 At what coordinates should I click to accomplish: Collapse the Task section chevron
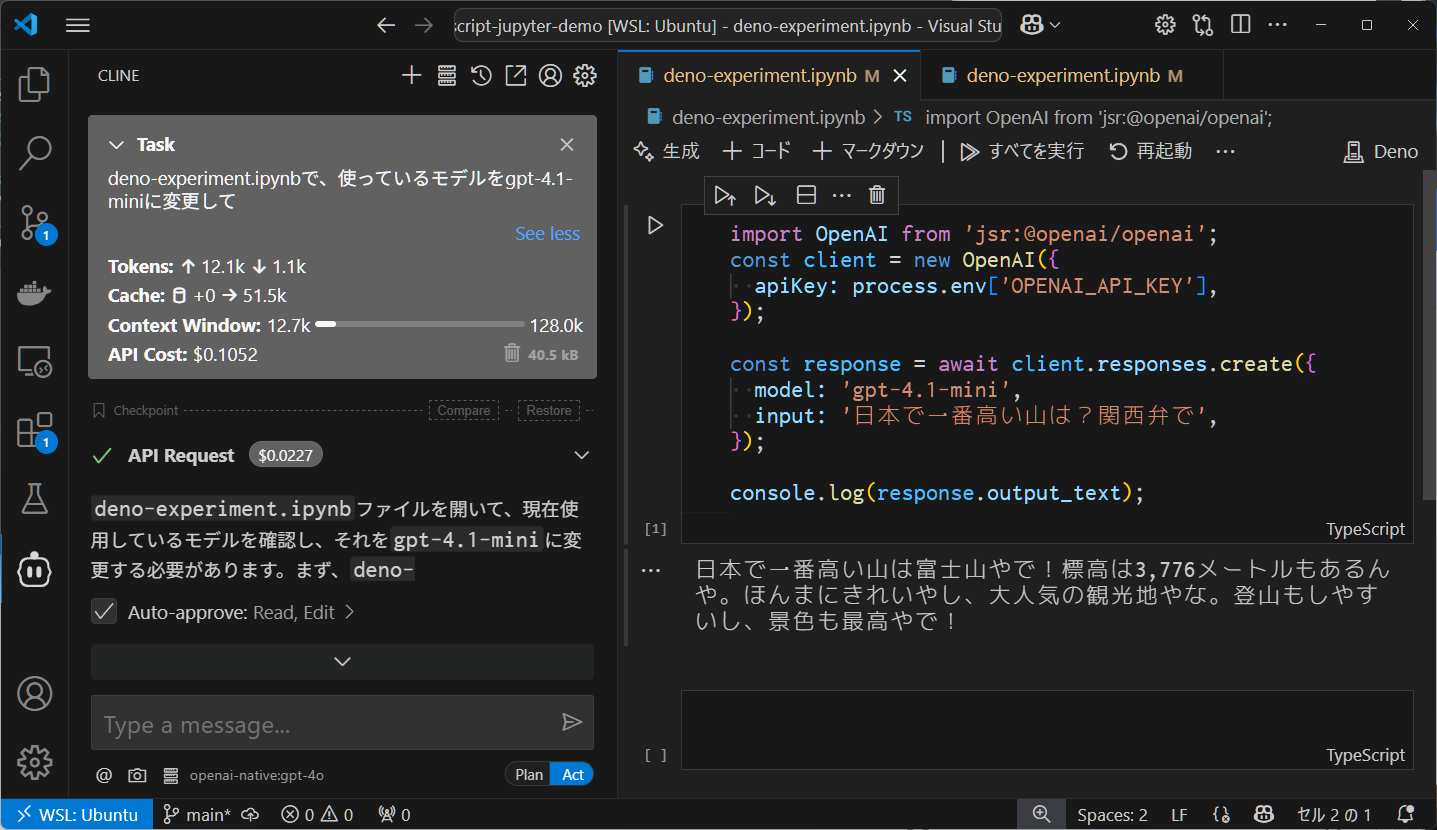point(116,145)
